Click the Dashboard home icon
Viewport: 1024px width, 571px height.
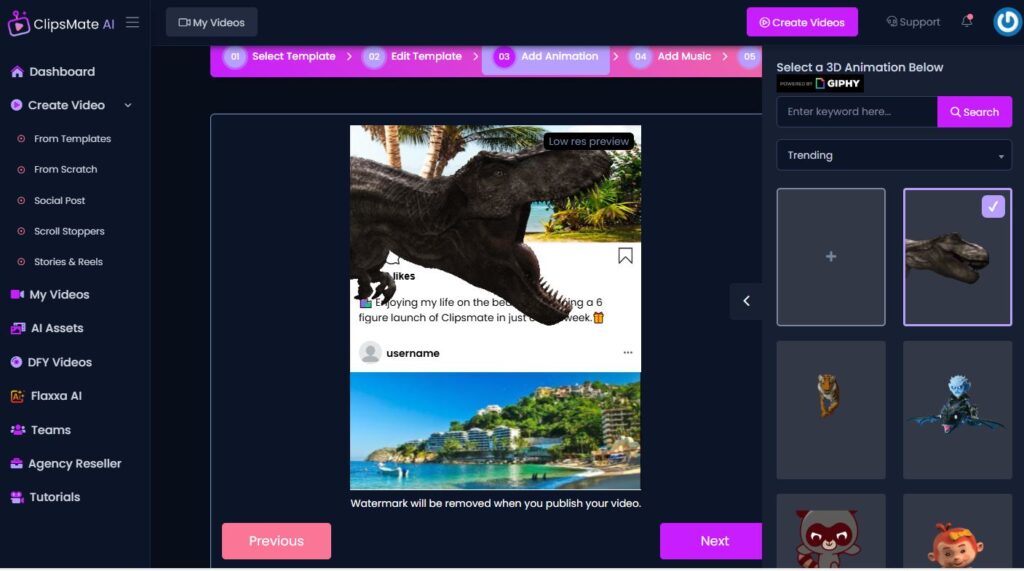[17, 72]
